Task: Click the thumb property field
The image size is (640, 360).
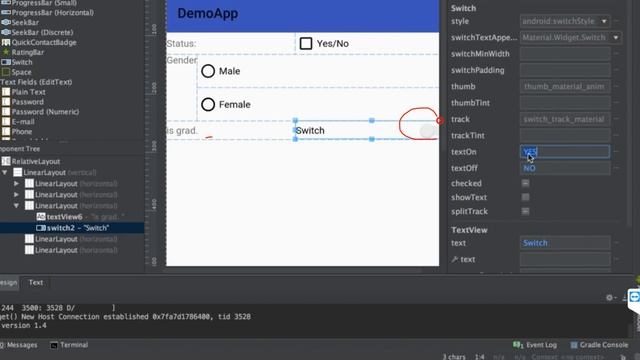Action: (565, 87)
